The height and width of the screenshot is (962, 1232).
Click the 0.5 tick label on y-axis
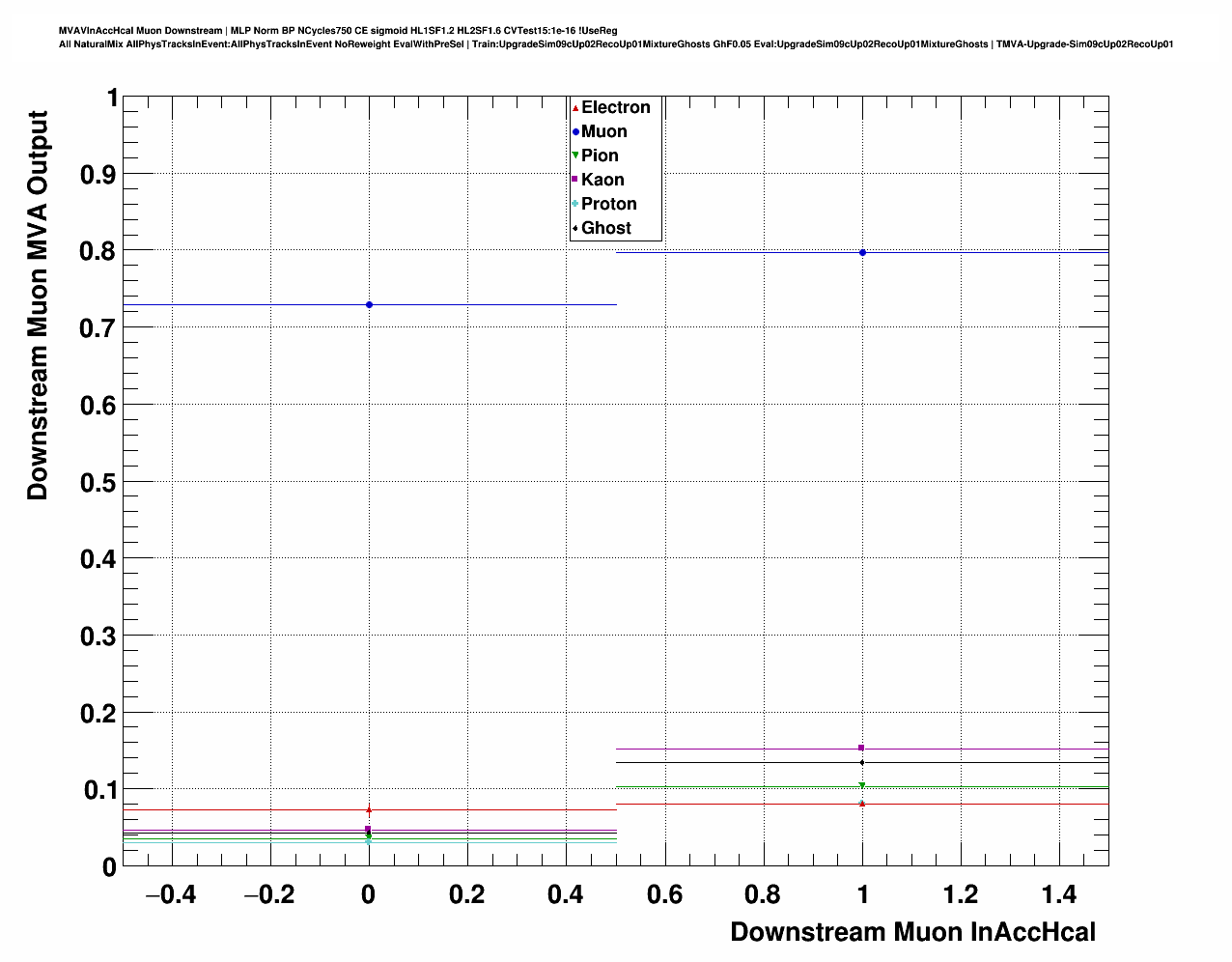100,482
